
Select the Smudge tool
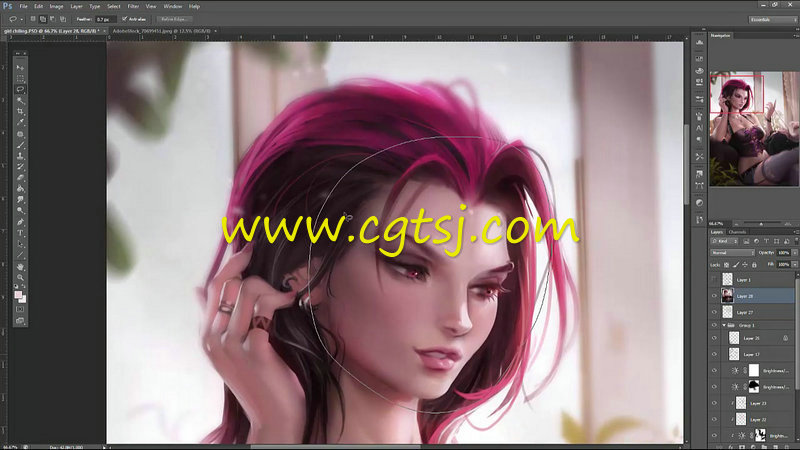[x=20, y=199]
